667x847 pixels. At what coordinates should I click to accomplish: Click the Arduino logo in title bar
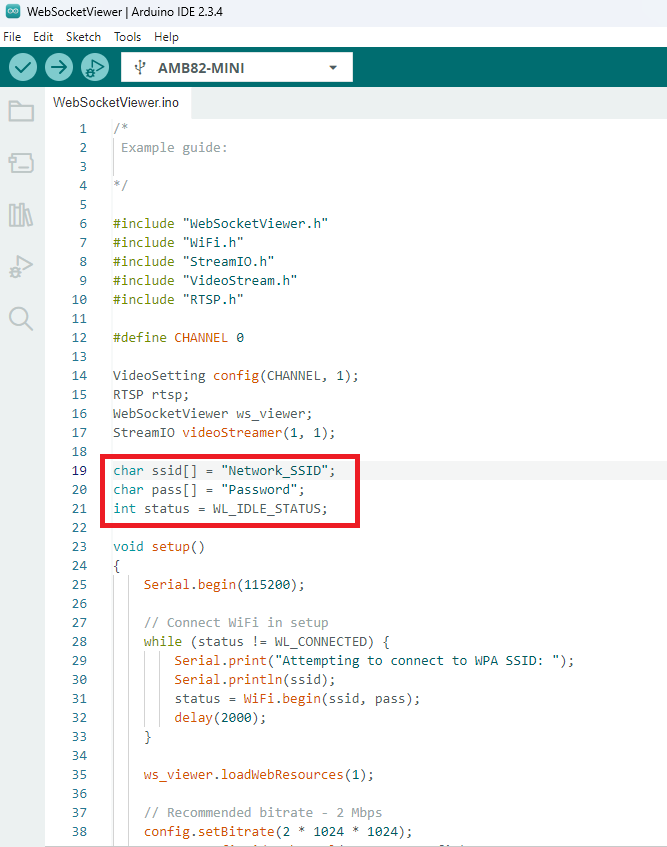[x=12, y=10]
